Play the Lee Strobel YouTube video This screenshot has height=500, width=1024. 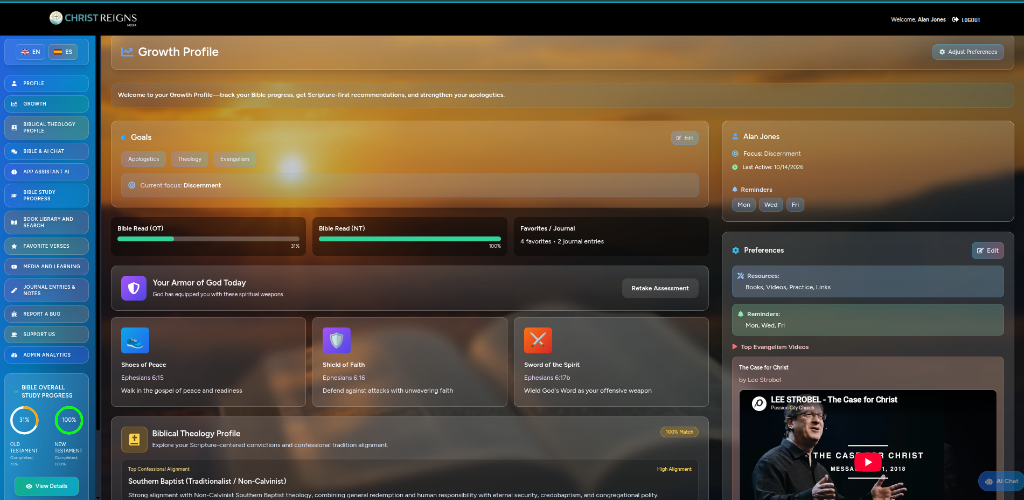pyautogui.click(x=868, y=462)
